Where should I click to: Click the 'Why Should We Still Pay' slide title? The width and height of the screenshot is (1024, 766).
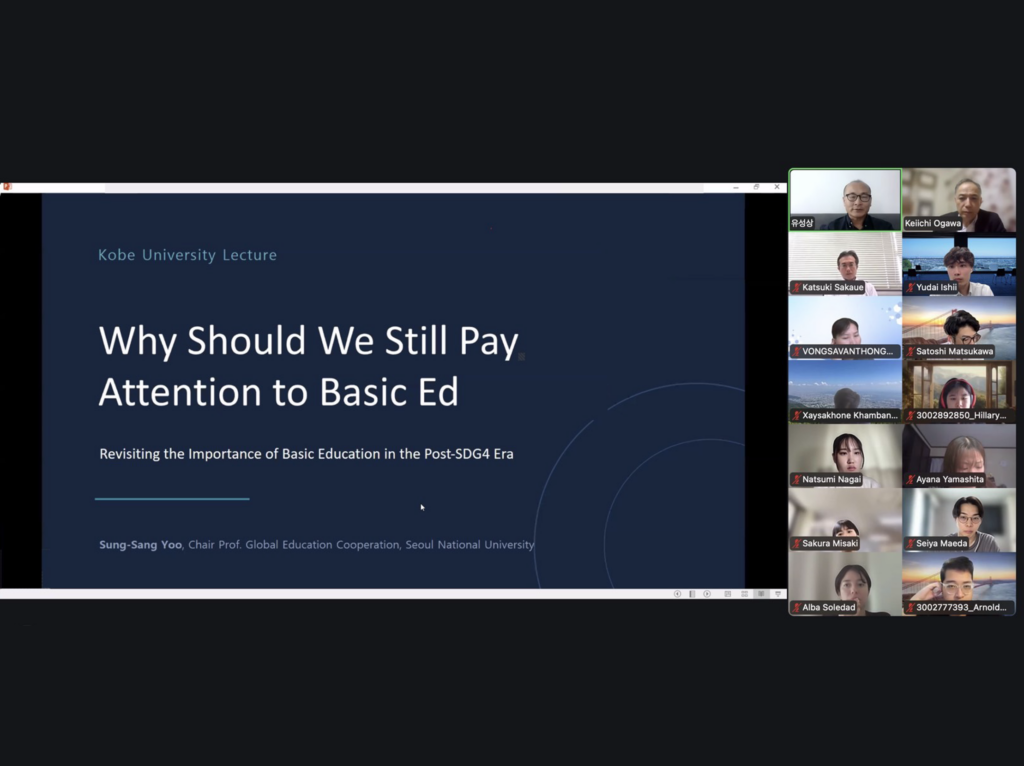[308, 341]
